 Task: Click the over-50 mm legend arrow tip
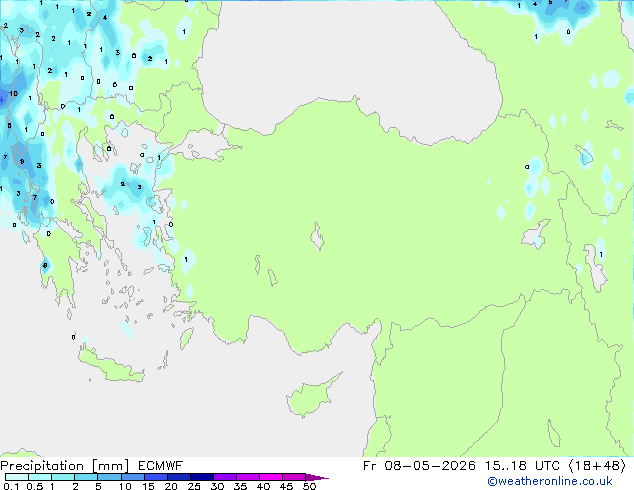click(317, 477)
